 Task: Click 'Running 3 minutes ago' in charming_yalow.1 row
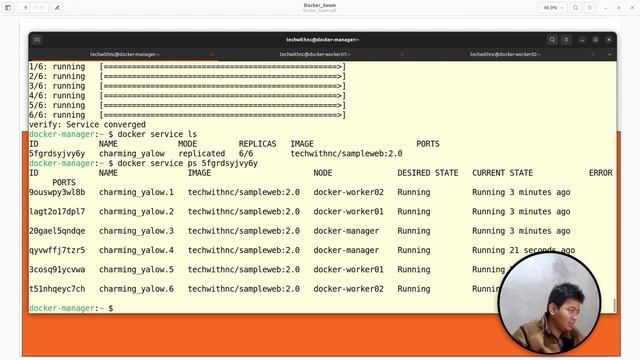click(521, 192)
